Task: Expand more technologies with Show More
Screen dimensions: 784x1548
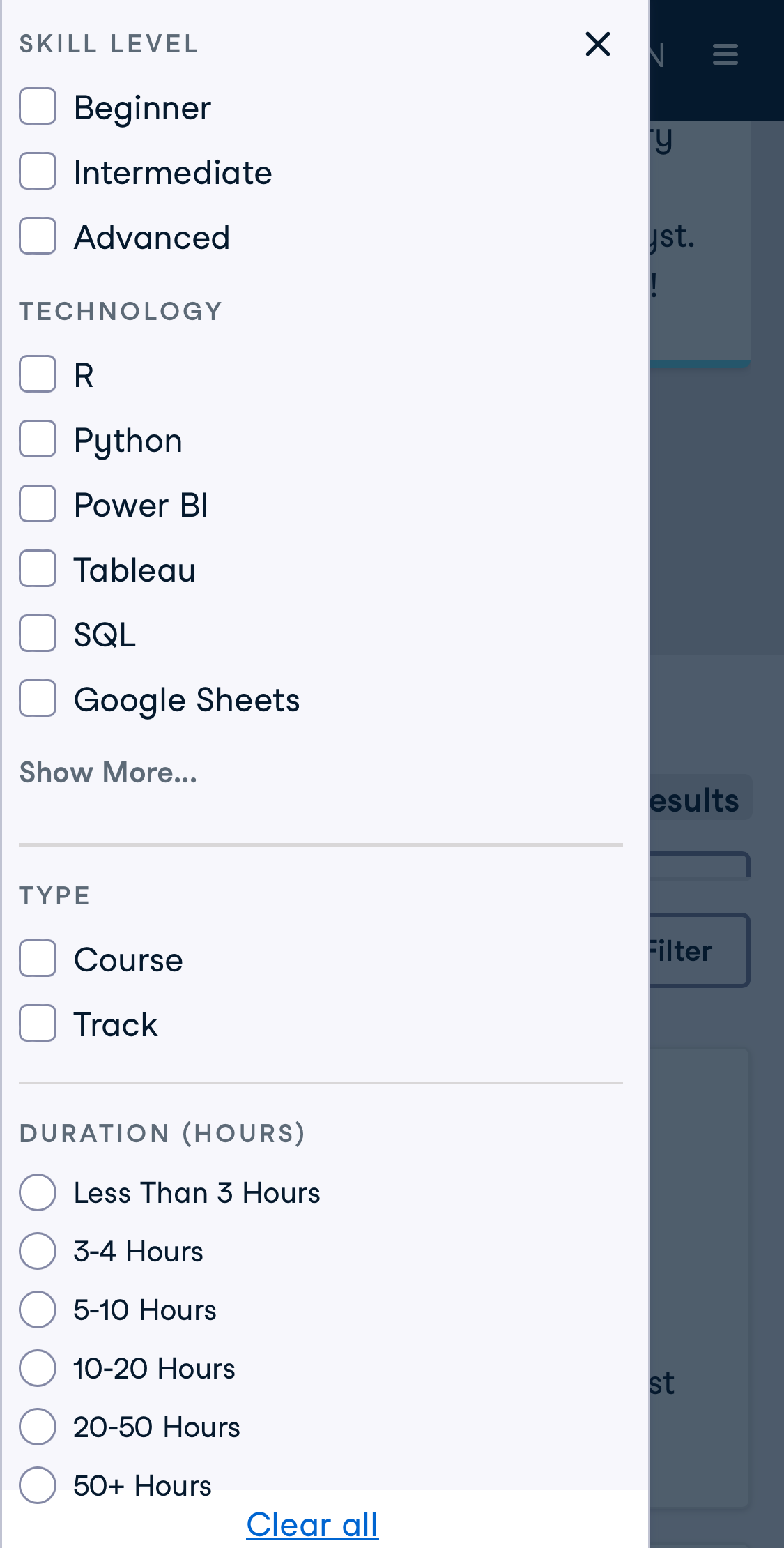Action: (x=107, y=772)
